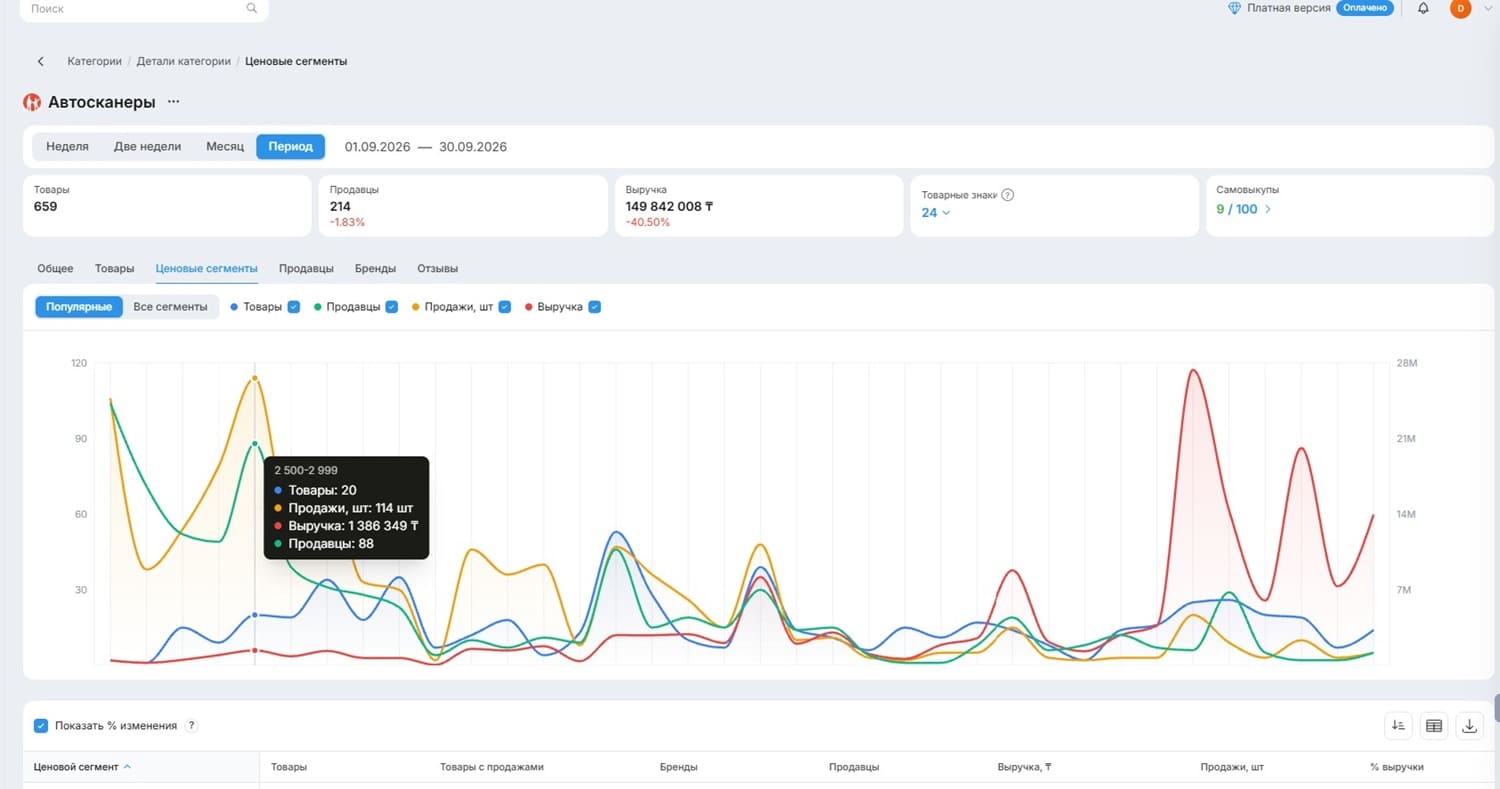The image size is (1500, 789).
Task: Switch to the Общее tab
Action: [x=55, y=269]
